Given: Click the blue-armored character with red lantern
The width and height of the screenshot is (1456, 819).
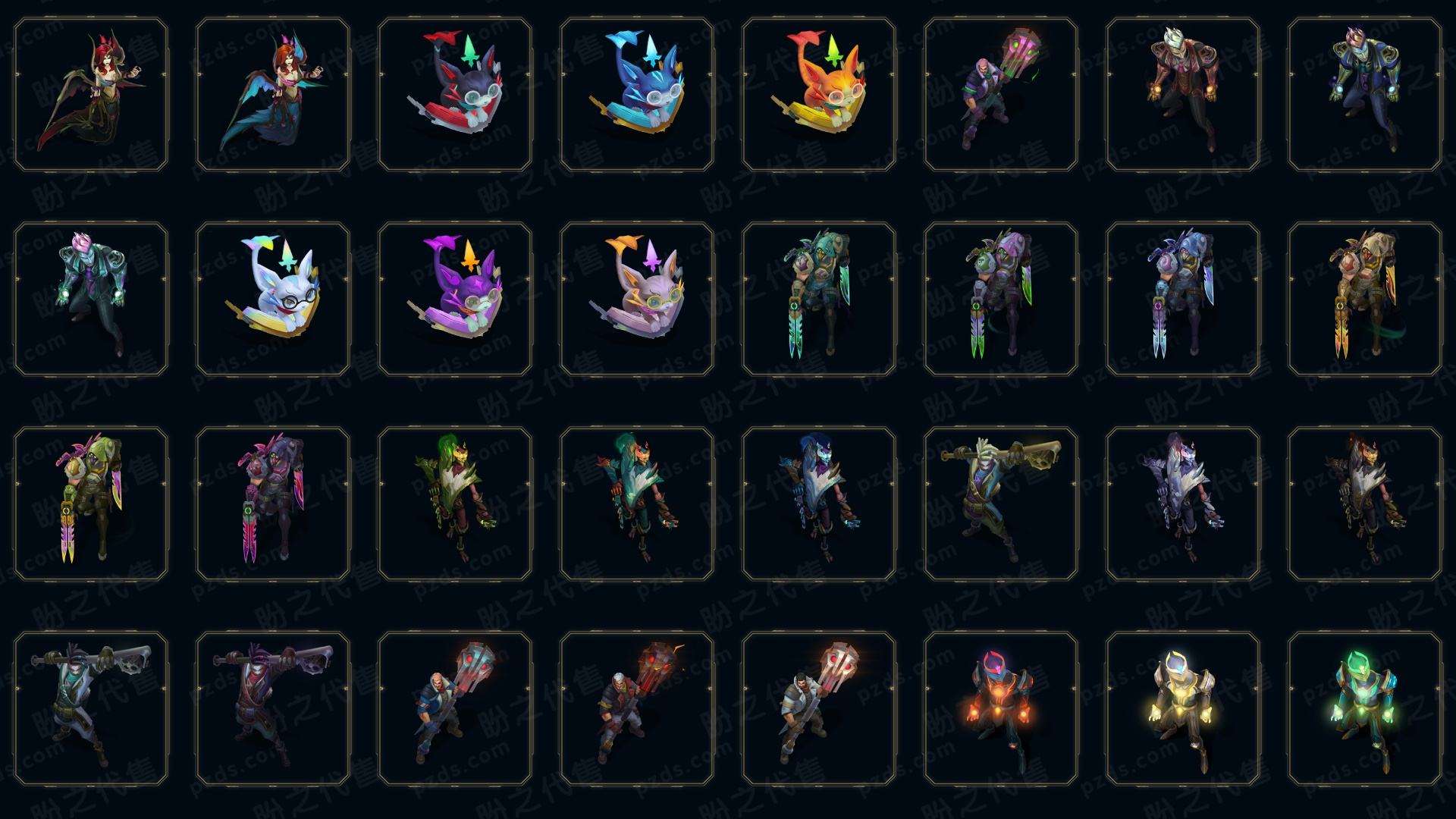Looking at the screenshot, I should [455, 708].
